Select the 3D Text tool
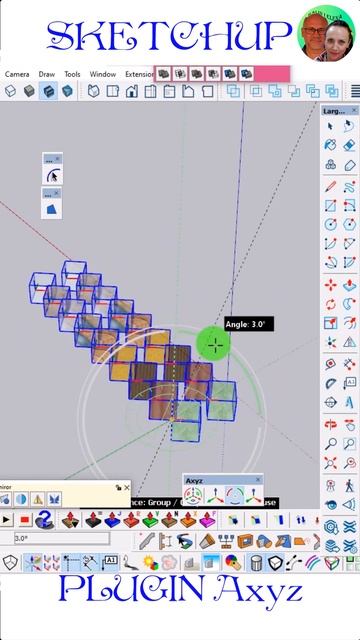The height and width of the screenshot is (640, 360). tap(349, 402)
